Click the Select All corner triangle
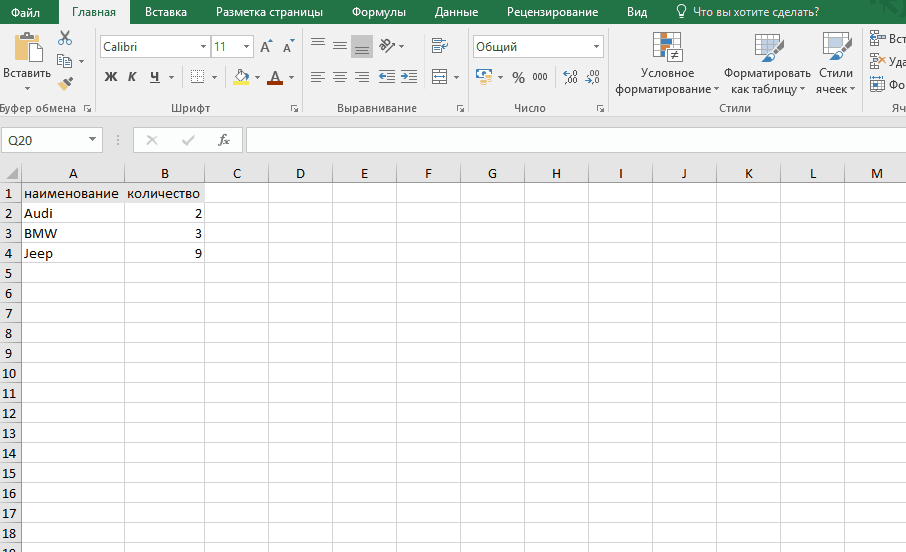Screen dimensions: 906x552 tap(12, 173)
